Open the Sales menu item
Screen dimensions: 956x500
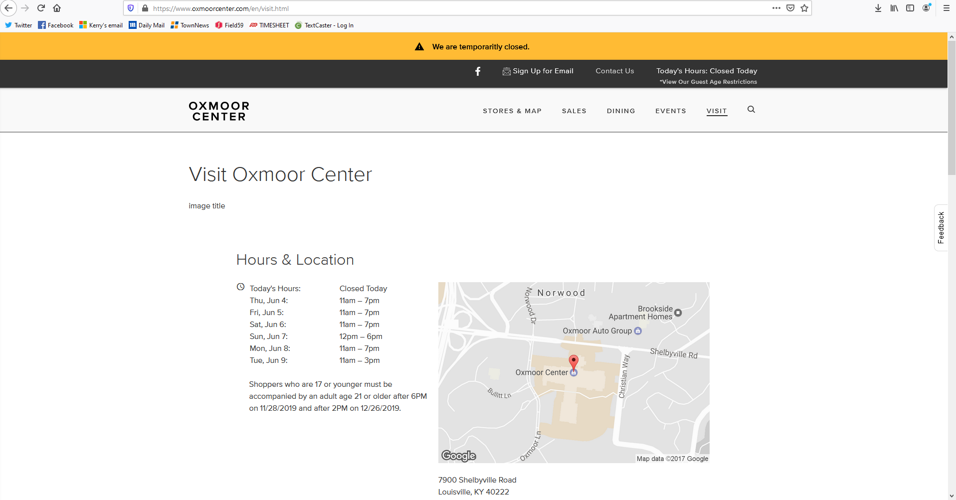[x=574, y=111]
